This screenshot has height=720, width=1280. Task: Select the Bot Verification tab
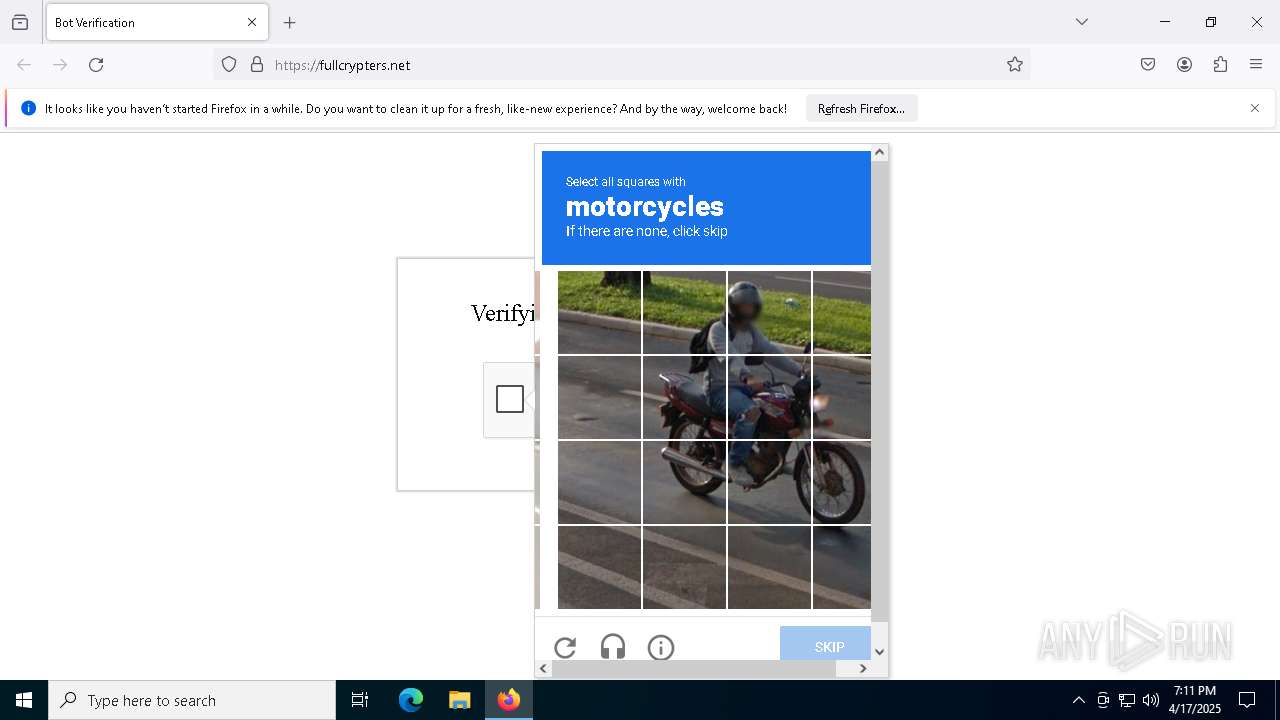157,22
